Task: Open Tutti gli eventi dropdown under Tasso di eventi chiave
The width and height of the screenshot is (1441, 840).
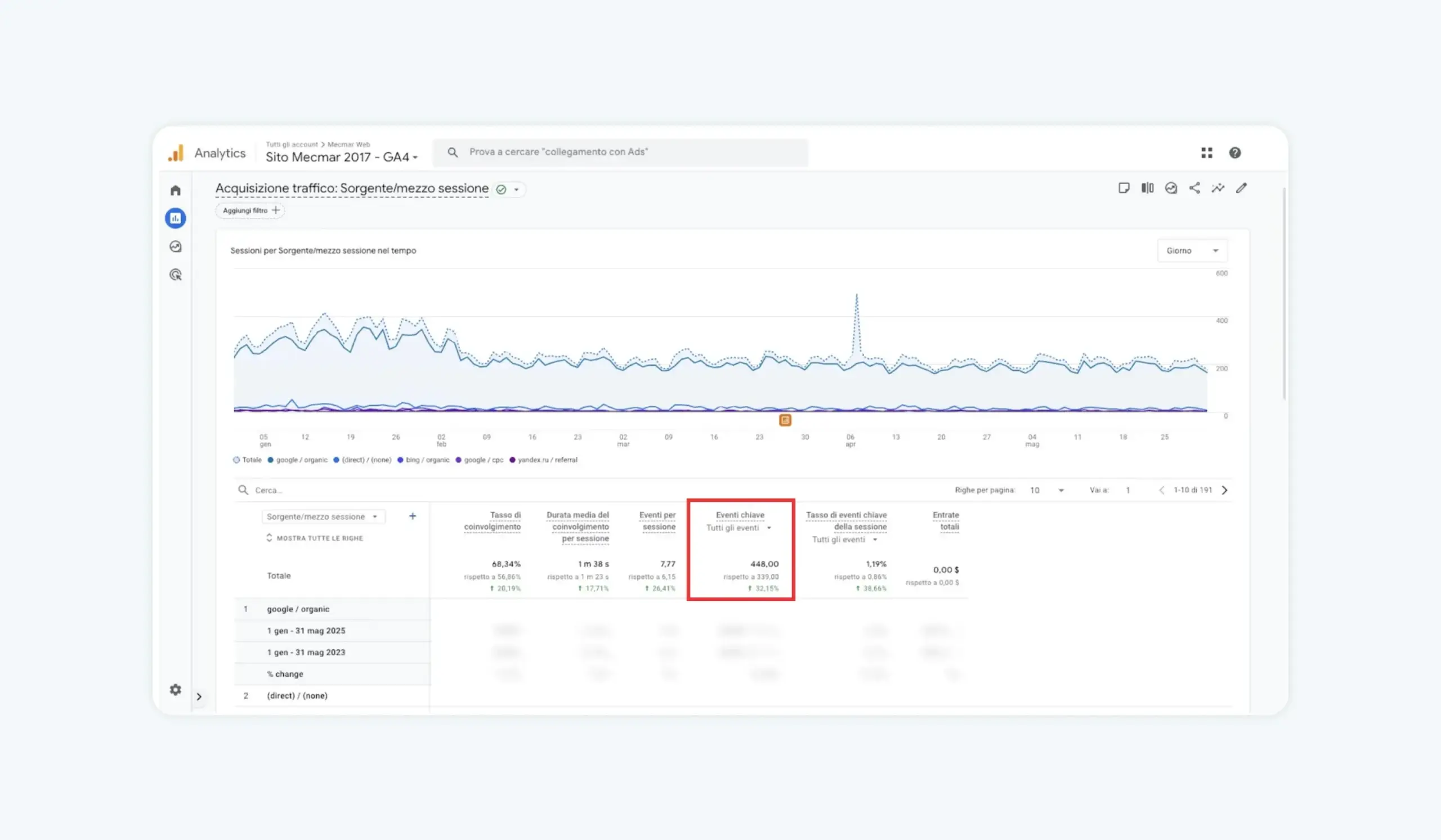Action: coord(844,540)
